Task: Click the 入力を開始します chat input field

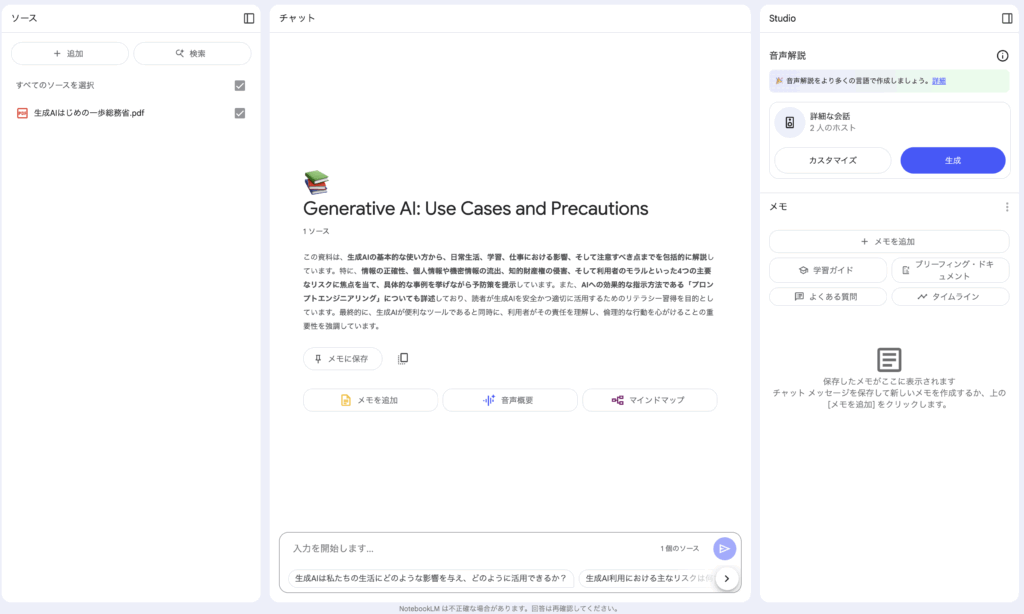Action: (x=470, y=548)
